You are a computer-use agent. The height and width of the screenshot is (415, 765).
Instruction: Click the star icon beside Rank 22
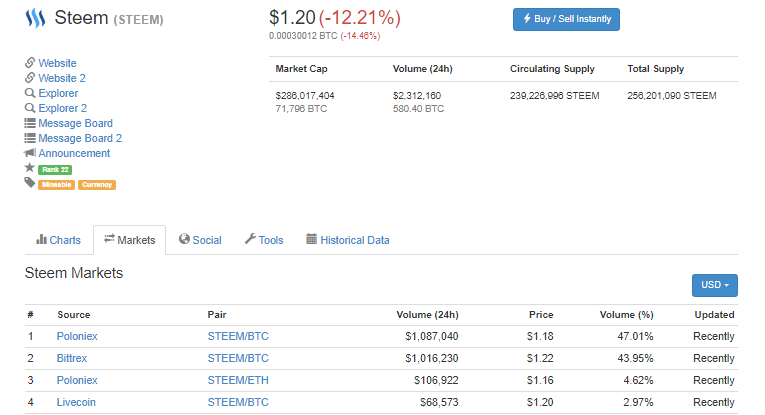coord(30,168)
